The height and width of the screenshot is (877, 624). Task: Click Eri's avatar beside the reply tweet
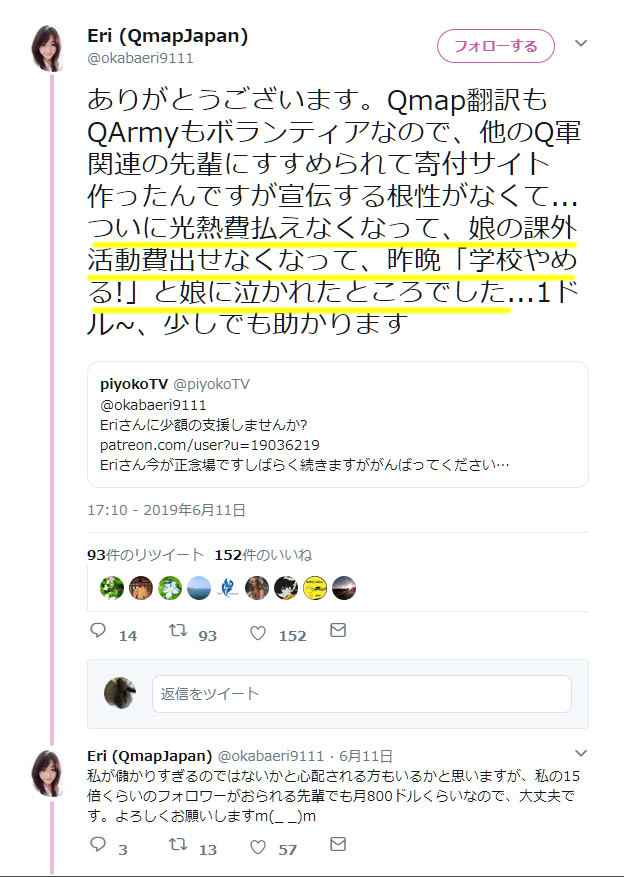click(x=46, y=774)
